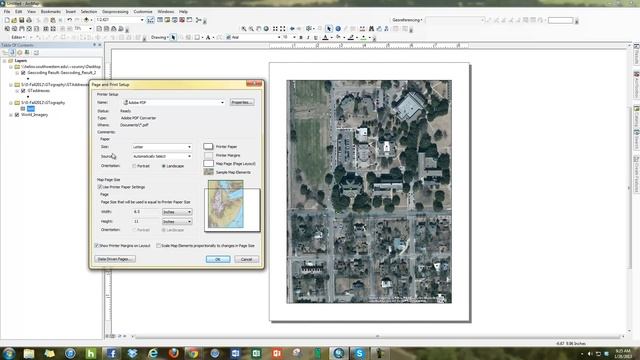
Task: Click the Full Extent globe icon
Action: [x=266, y=29]
